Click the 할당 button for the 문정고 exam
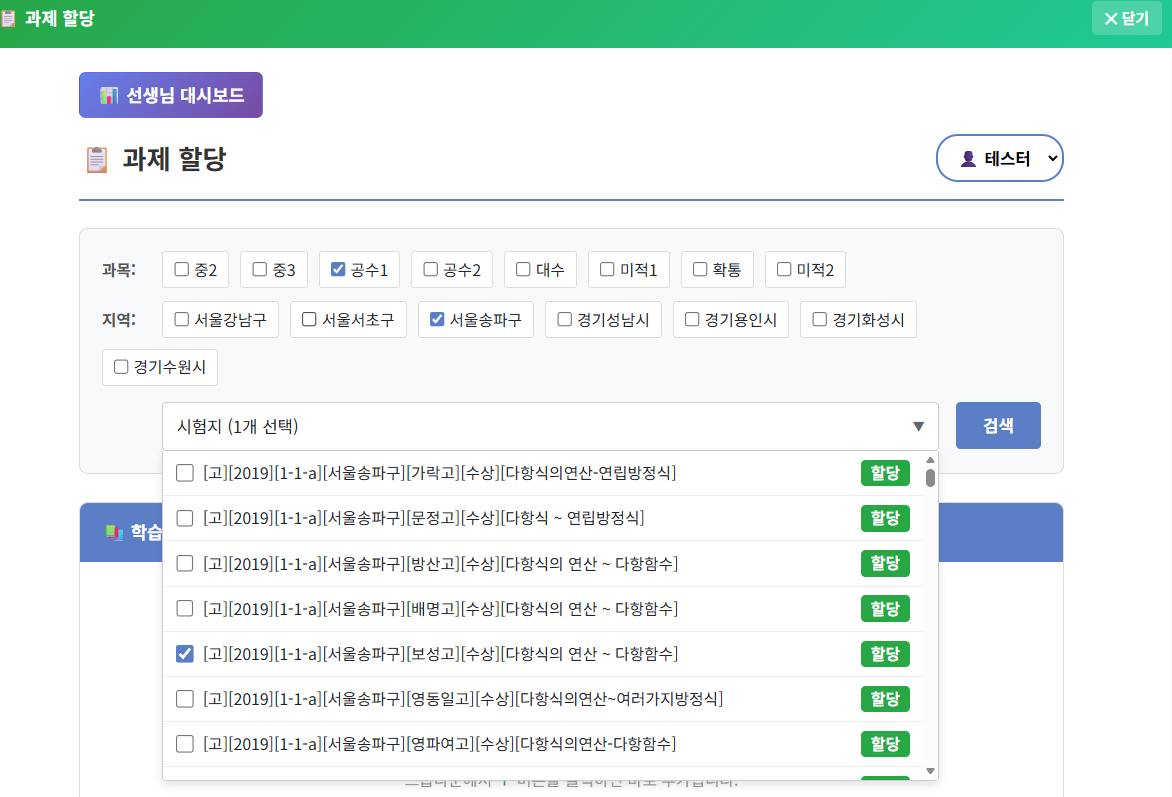The height and width of the screenshot is (797, 1172). point(885,518)
